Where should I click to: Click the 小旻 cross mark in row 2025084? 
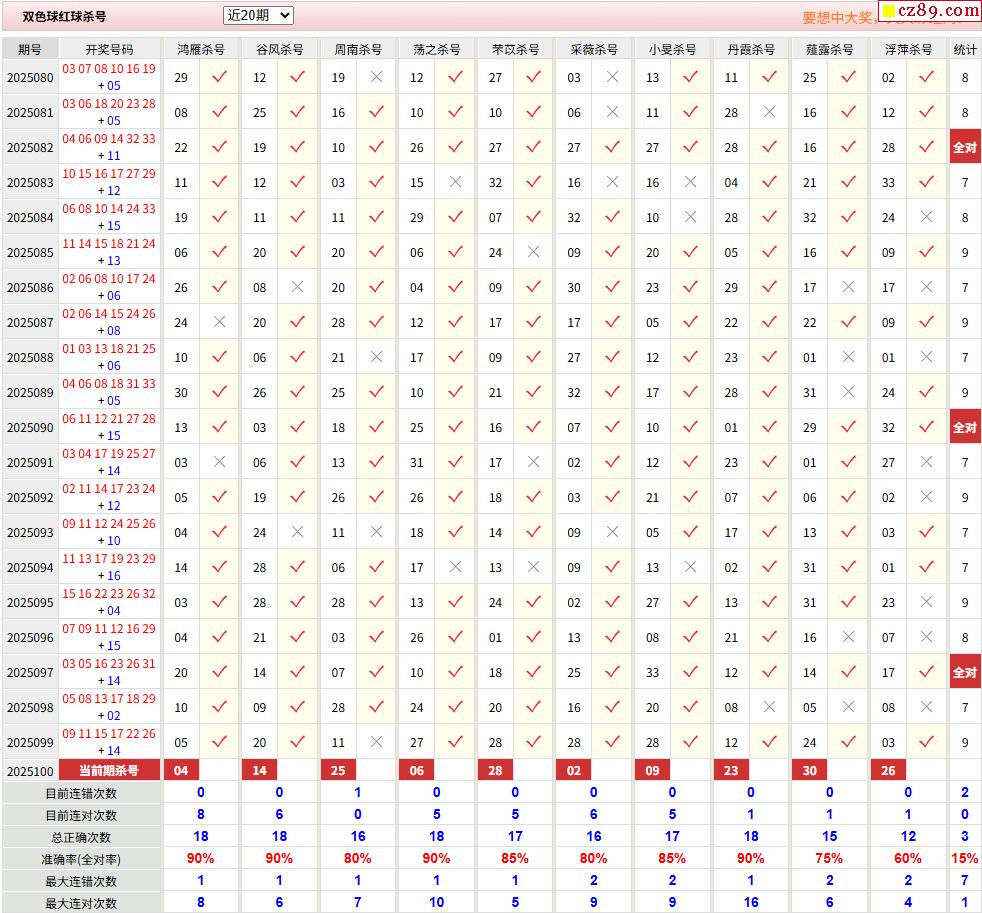(x=691, y=217)
